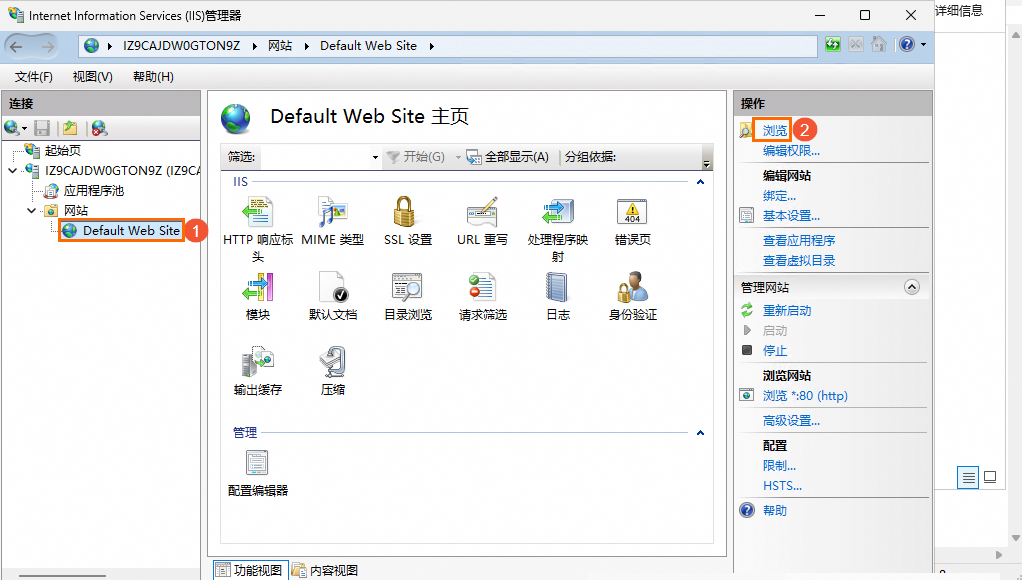Click the blue help question icon top right
This screenshot has width=1022, height=580.
pos(907,44)
